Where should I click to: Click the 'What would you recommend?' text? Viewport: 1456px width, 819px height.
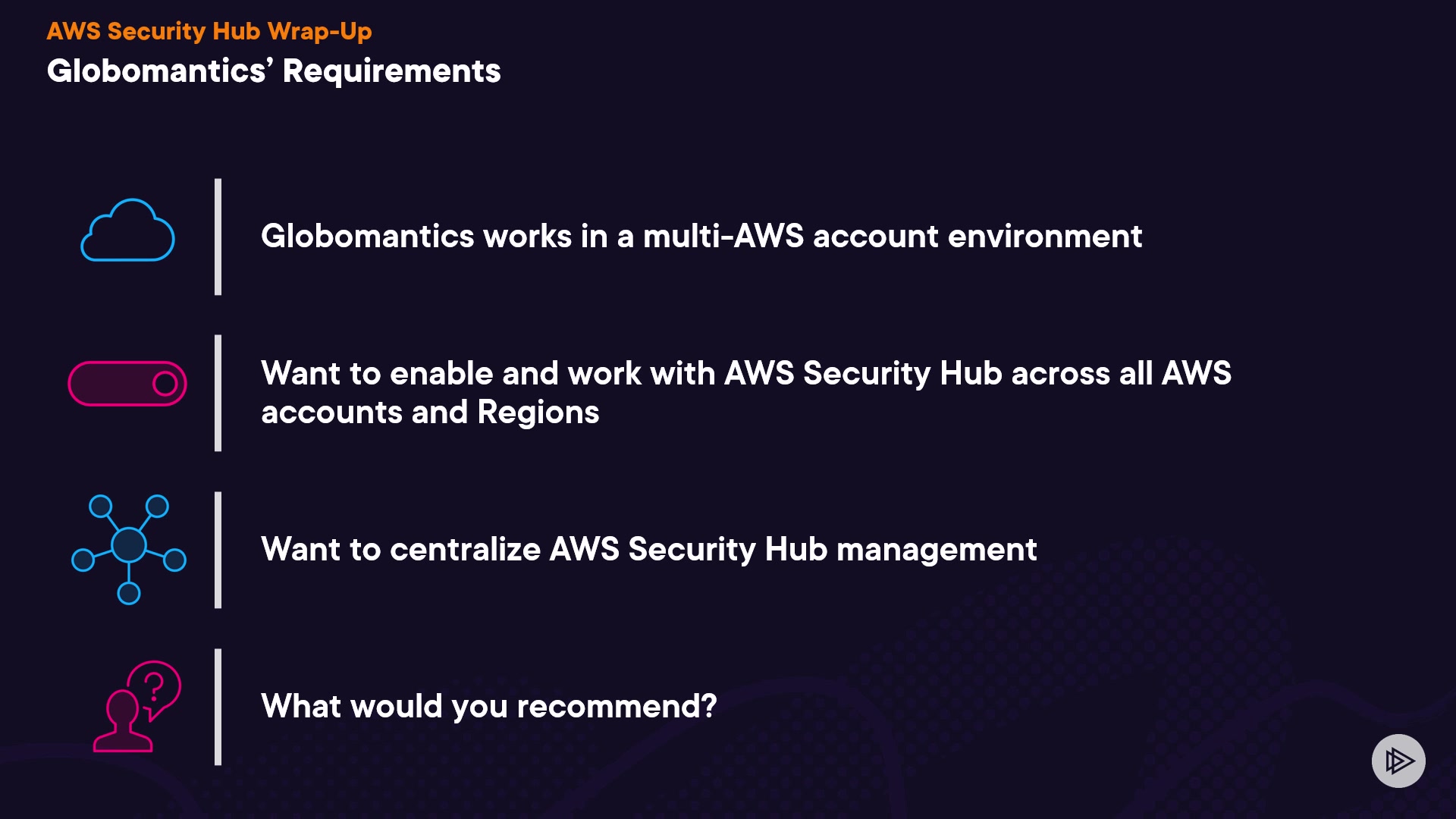pyautogui.click(x=488, y=707)
